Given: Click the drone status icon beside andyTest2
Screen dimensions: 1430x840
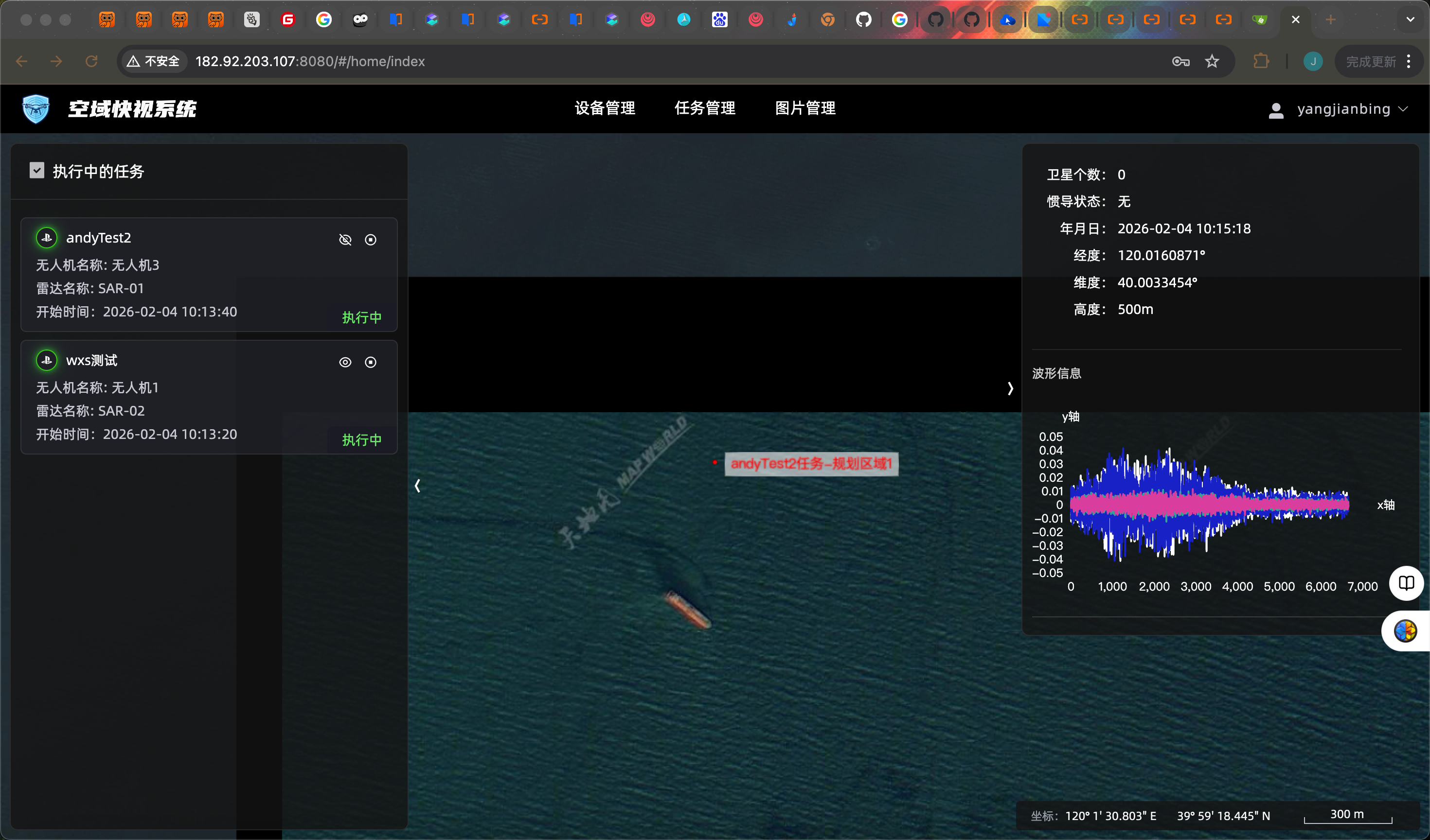Looking at the screenshot, I should tap(47, 238).
